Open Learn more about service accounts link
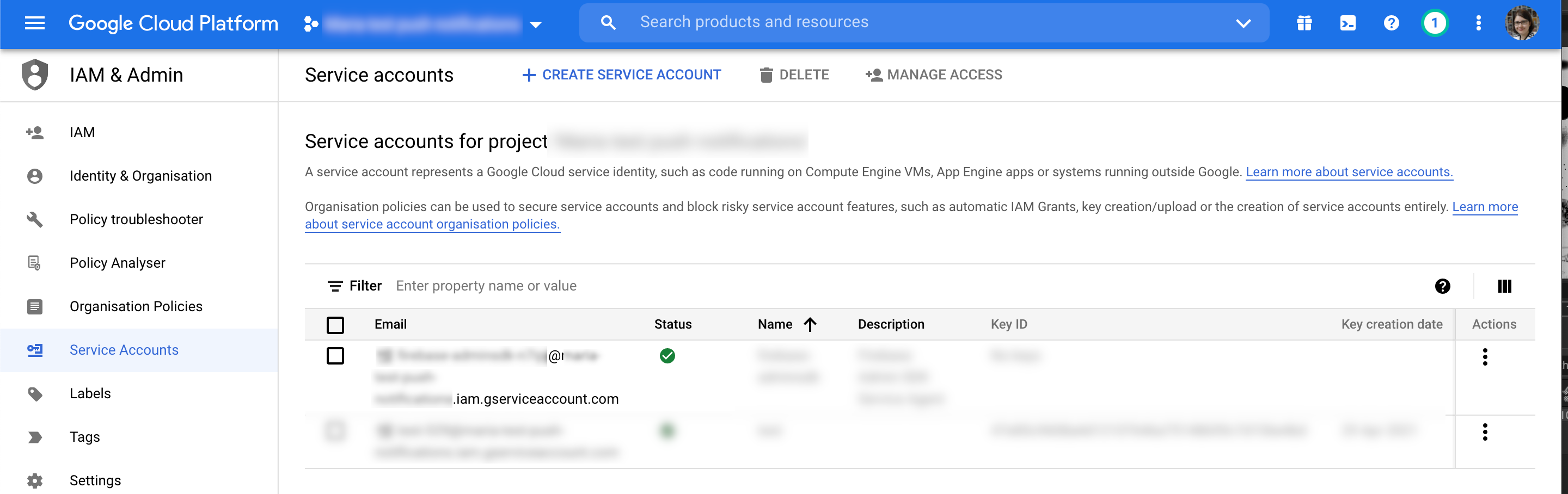 pos(1349,172)
